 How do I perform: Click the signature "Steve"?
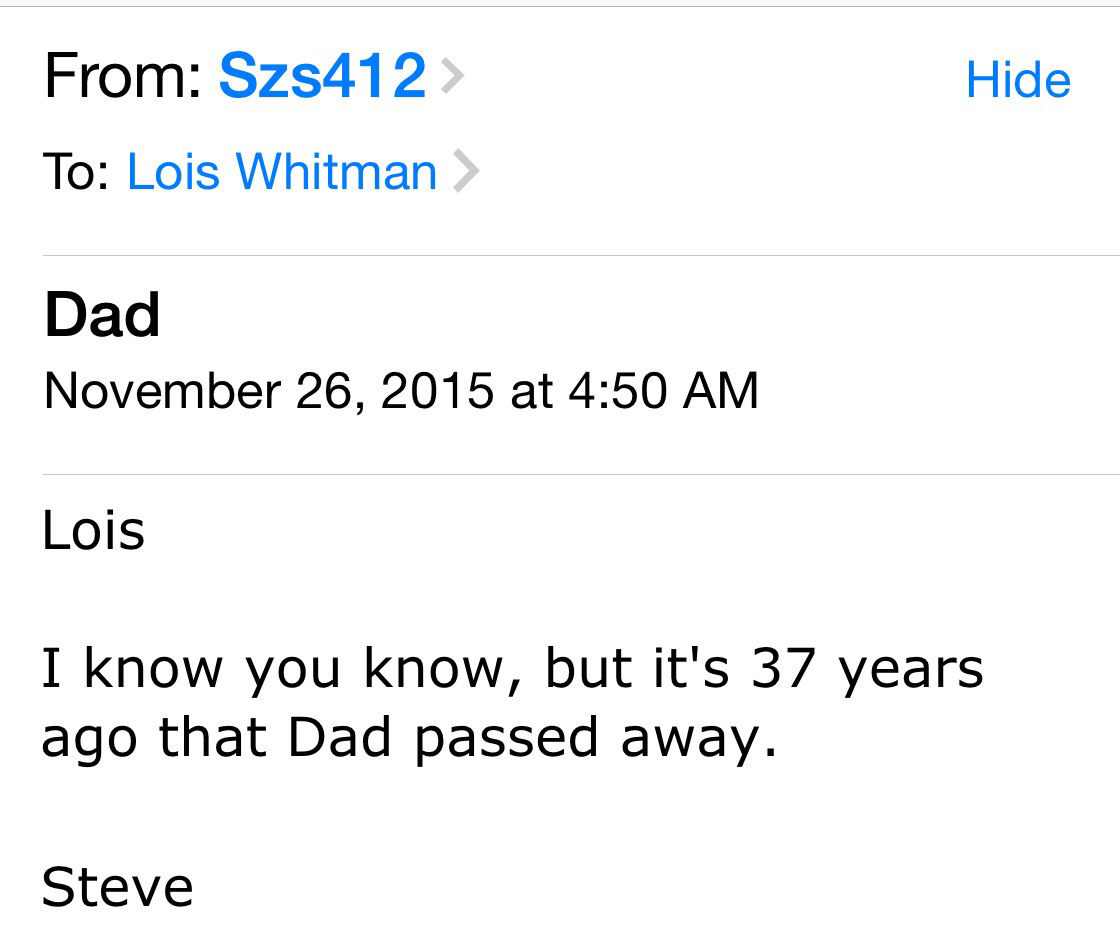pyautogui.click(x=117, y=886)
